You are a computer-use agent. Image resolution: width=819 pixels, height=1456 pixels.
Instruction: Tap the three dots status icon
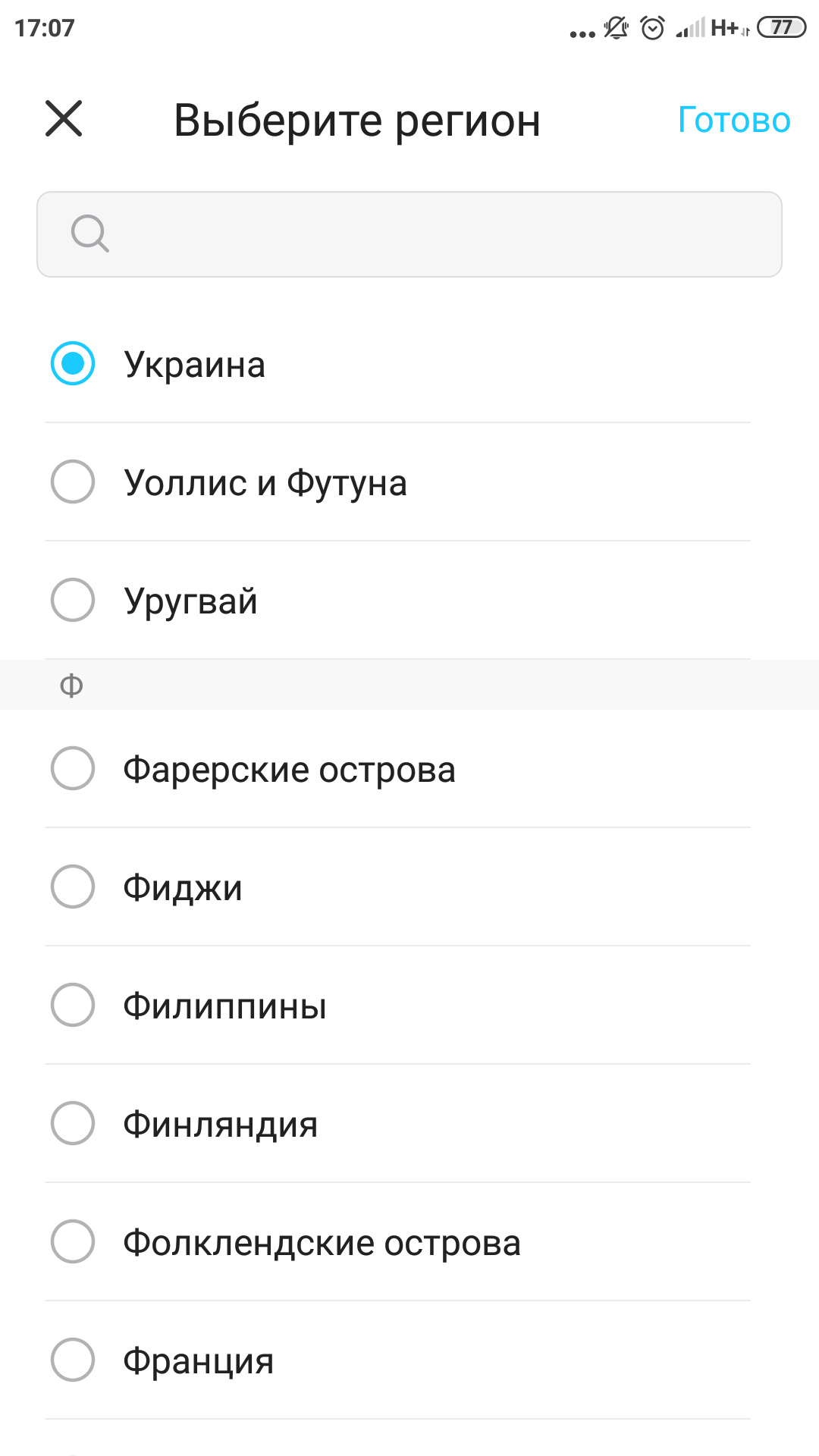tap(582, 33)
